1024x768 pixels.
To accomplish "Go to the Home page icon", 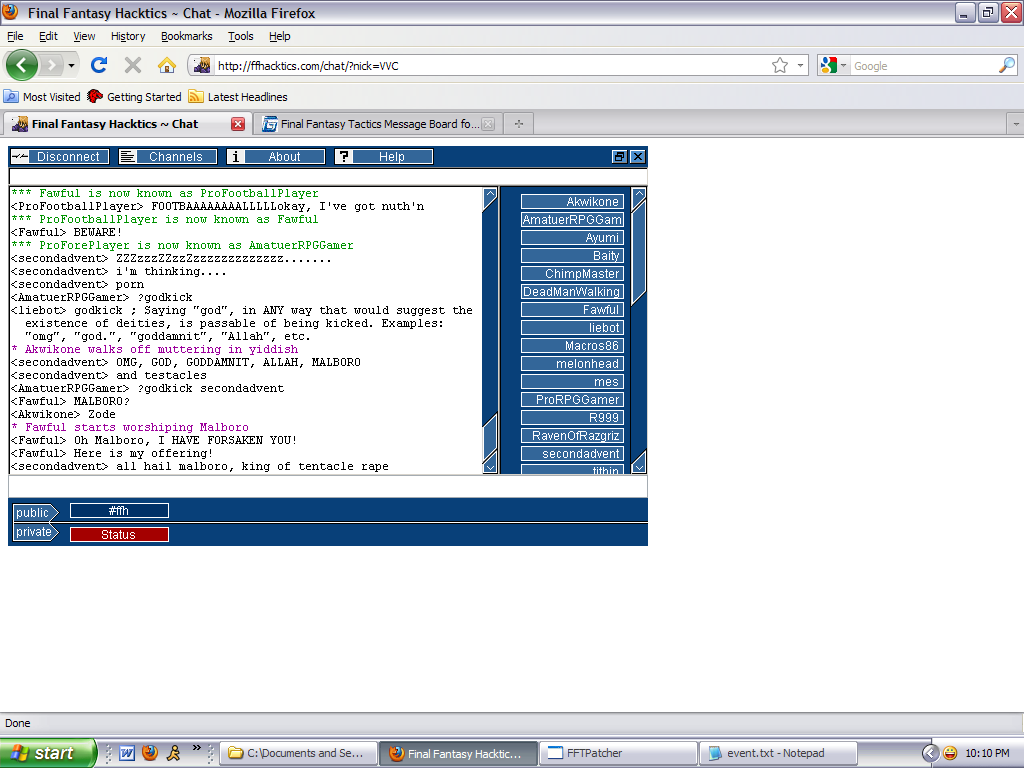I will [x=167, y=65].
